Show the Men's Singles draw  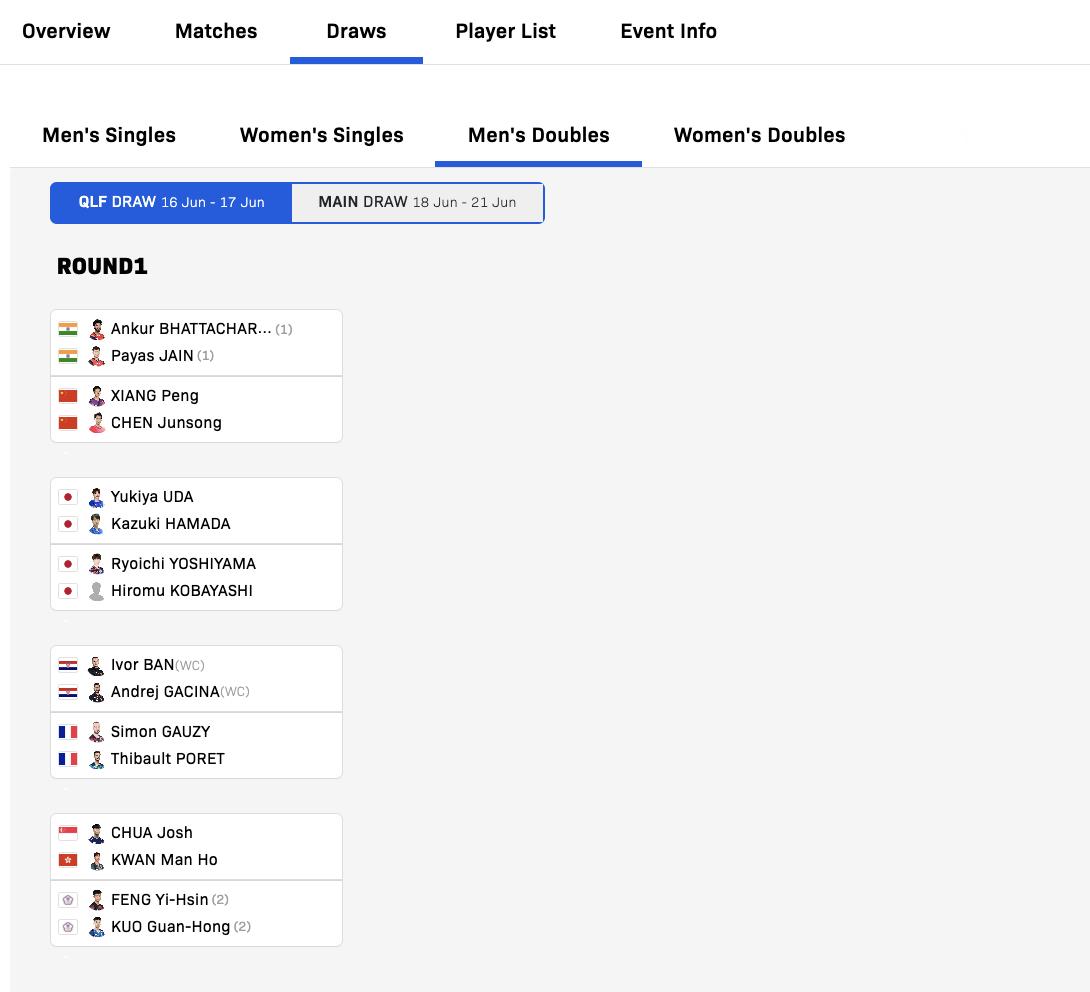pos(109,135)
